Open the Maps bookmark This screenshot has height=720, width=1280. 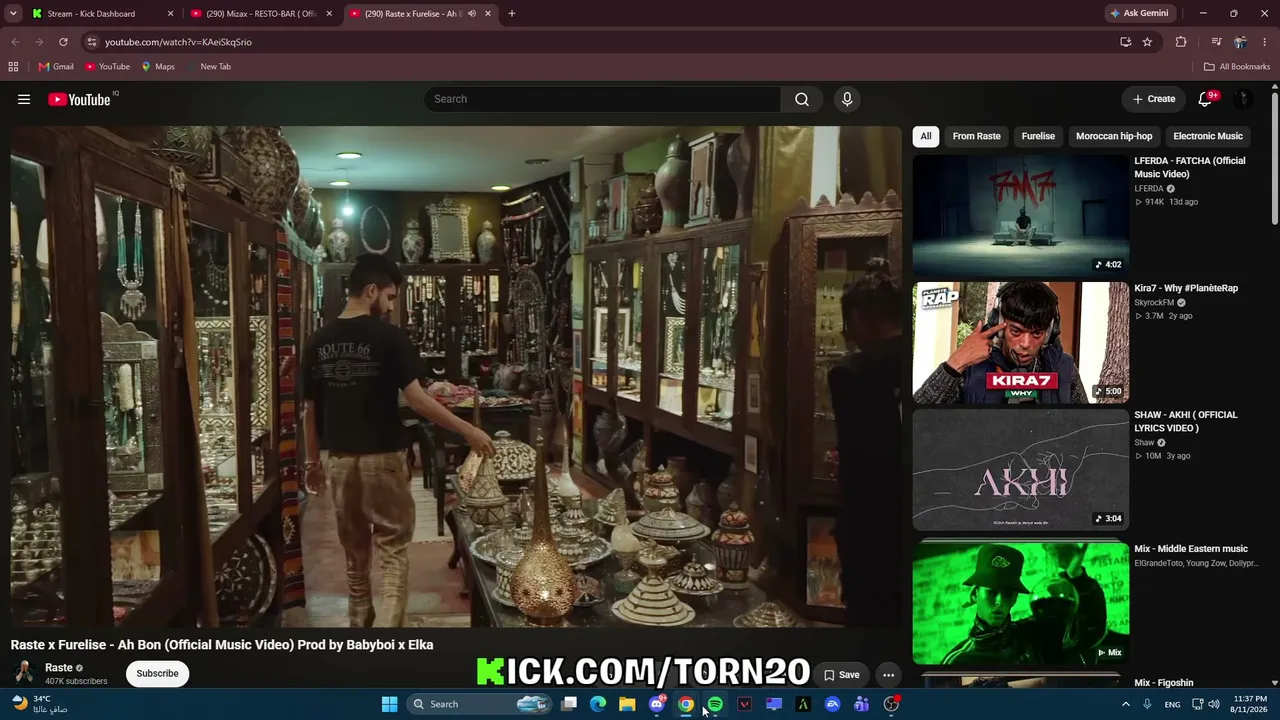(158, 67)
